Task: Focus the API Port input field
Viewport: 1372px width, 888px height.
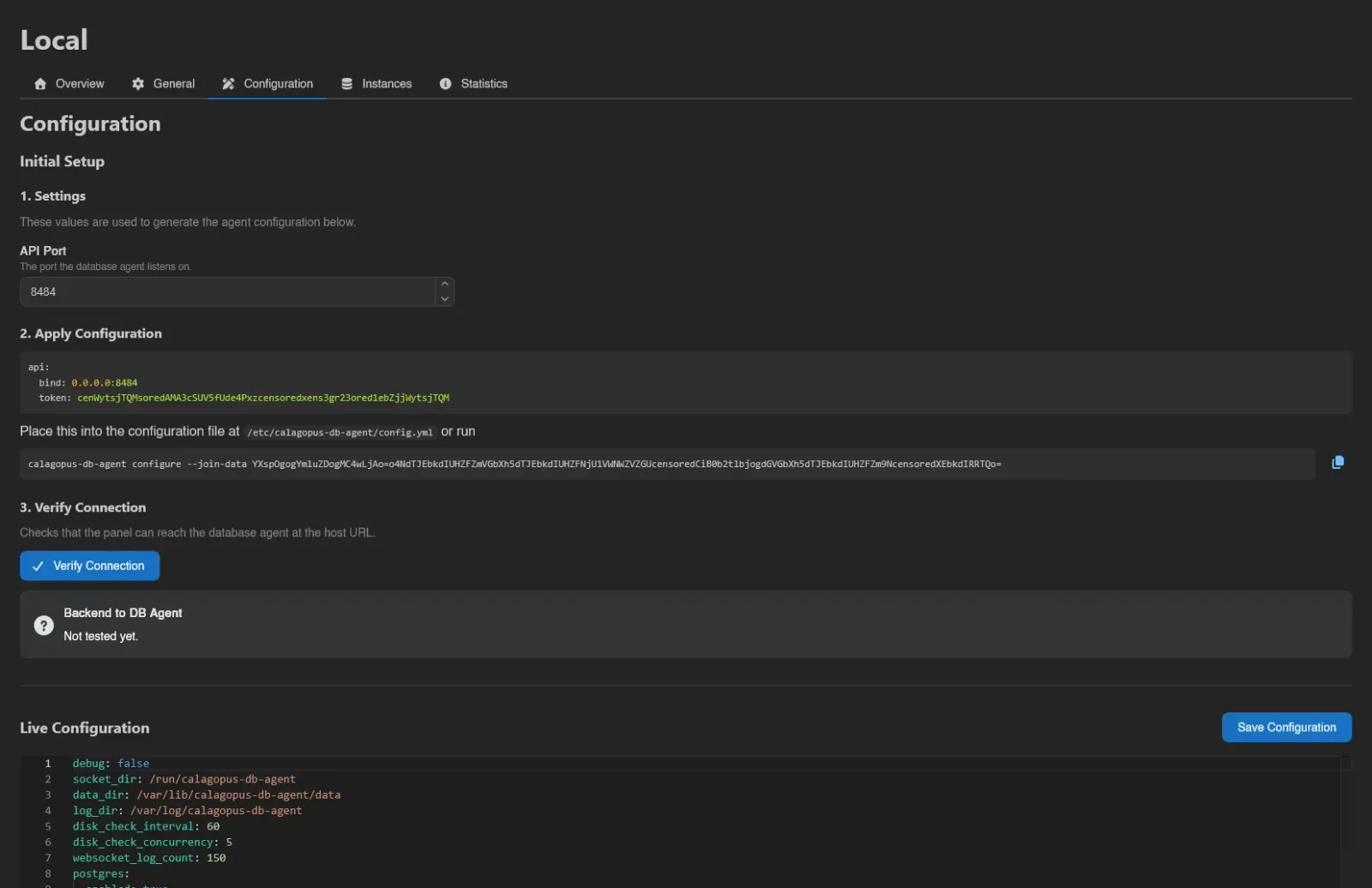Action: (x=227, y=292)
